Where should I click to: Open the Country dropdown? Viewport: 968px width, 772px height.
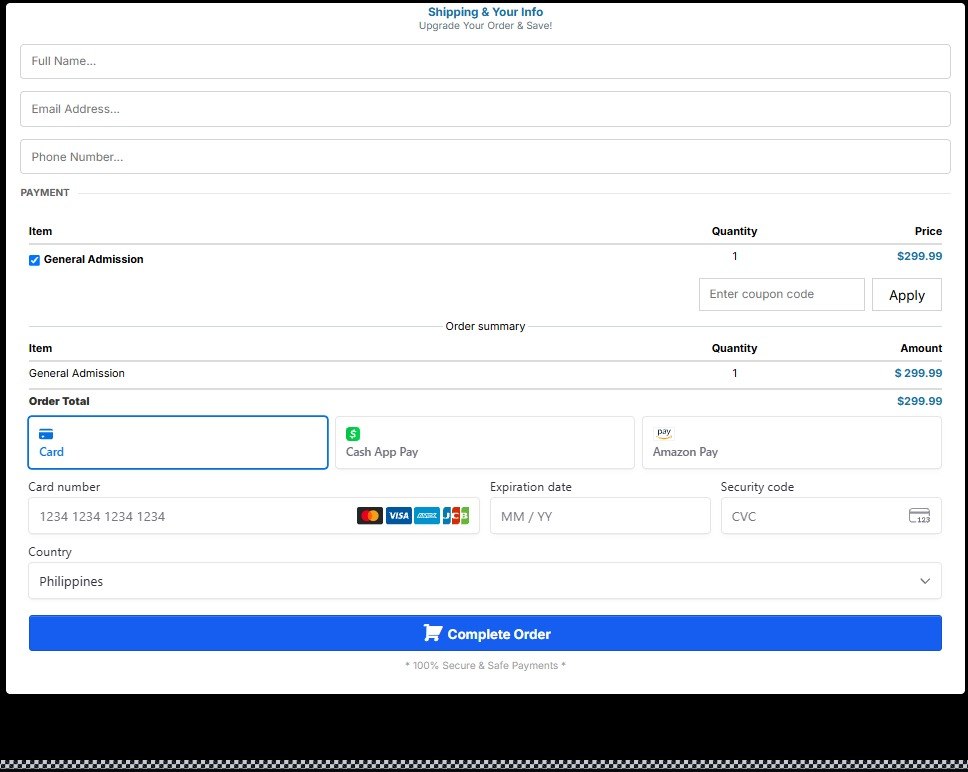point(485,581)
